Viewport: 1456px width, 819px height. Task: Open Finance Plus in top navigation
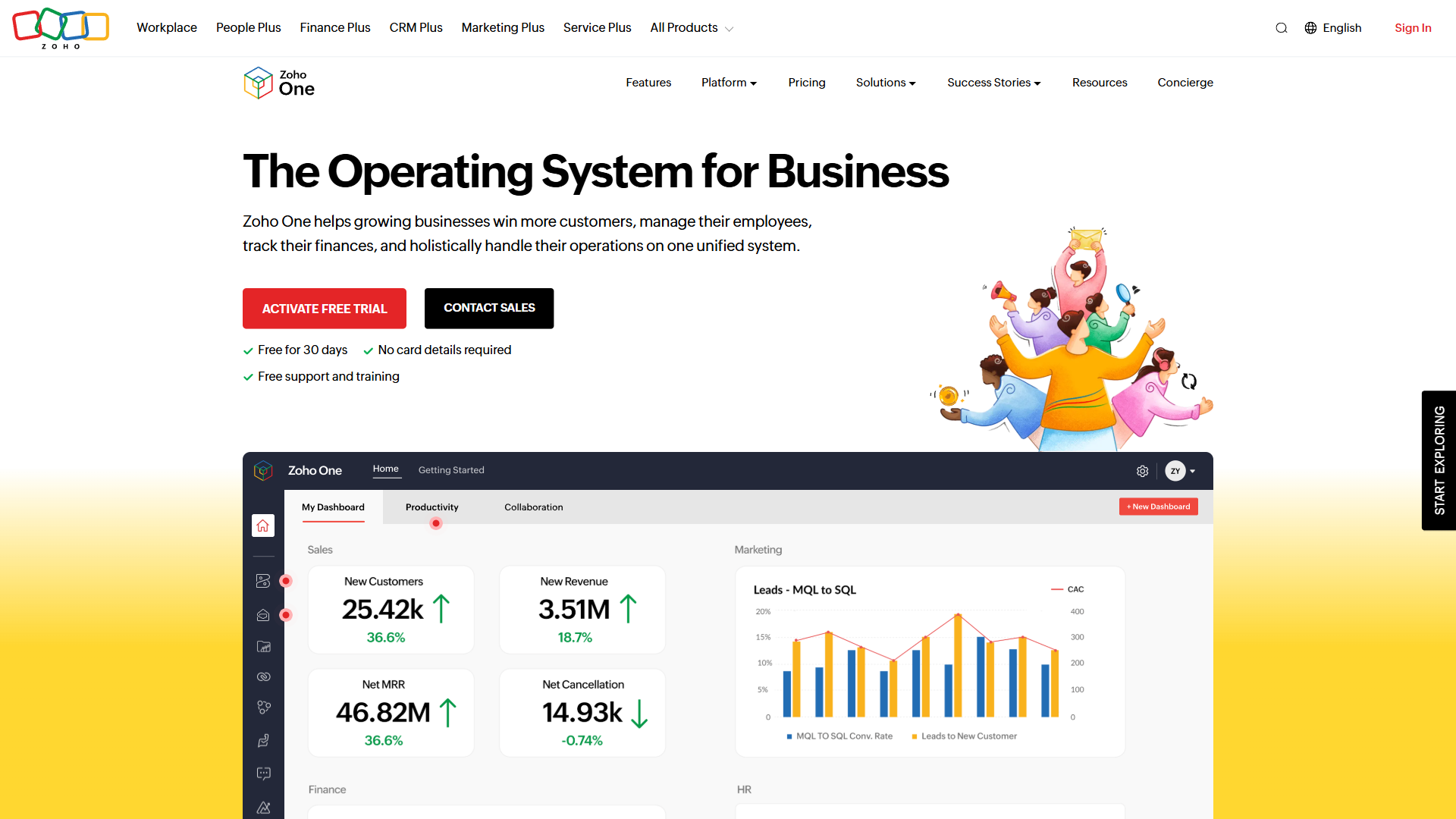pyautogui.click(x=335, y=28)
